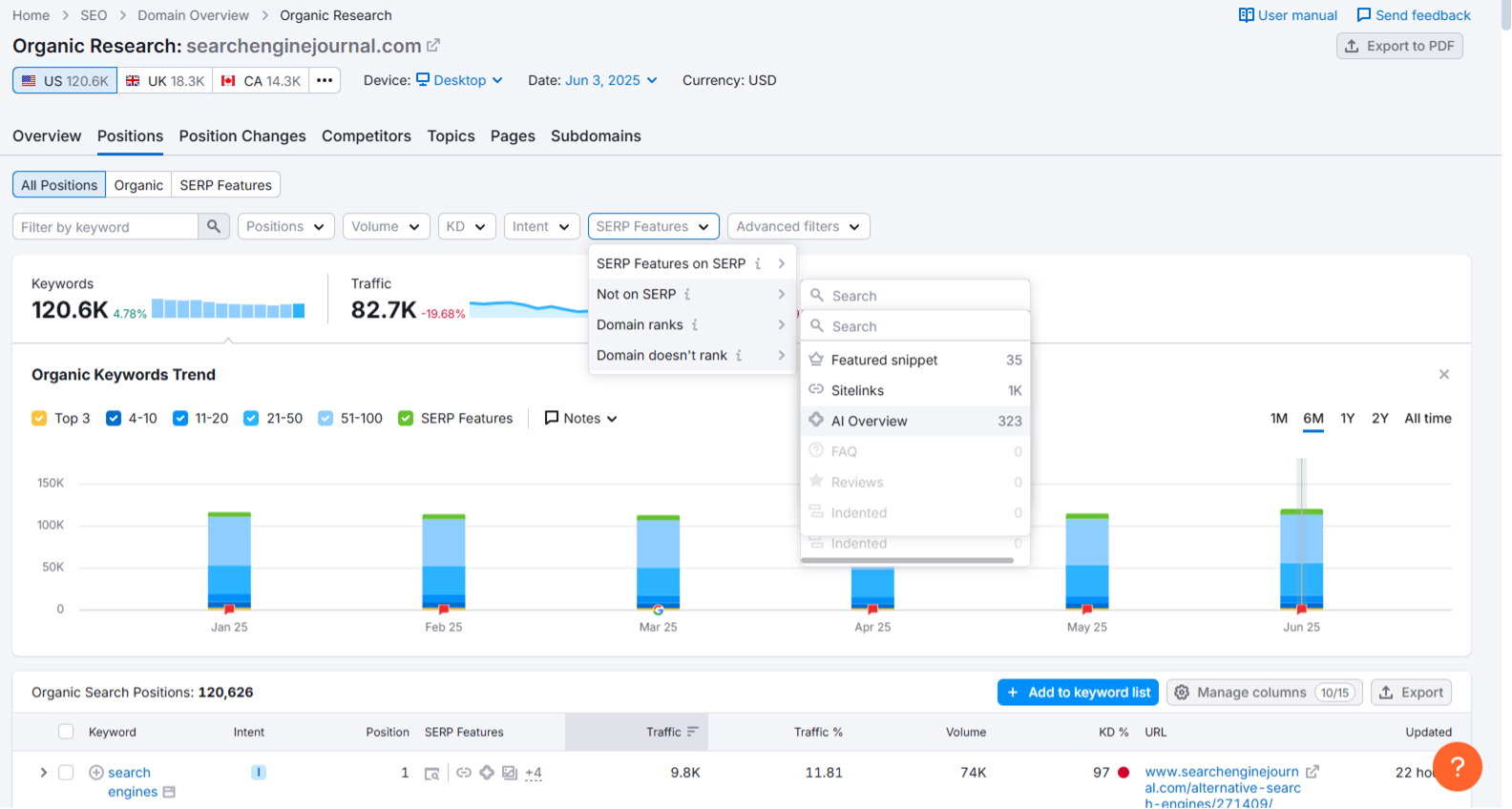The height and width of the screenshot is (809, 1512).
Task: Select the UK 18.3K database
Action: point(165,80)
